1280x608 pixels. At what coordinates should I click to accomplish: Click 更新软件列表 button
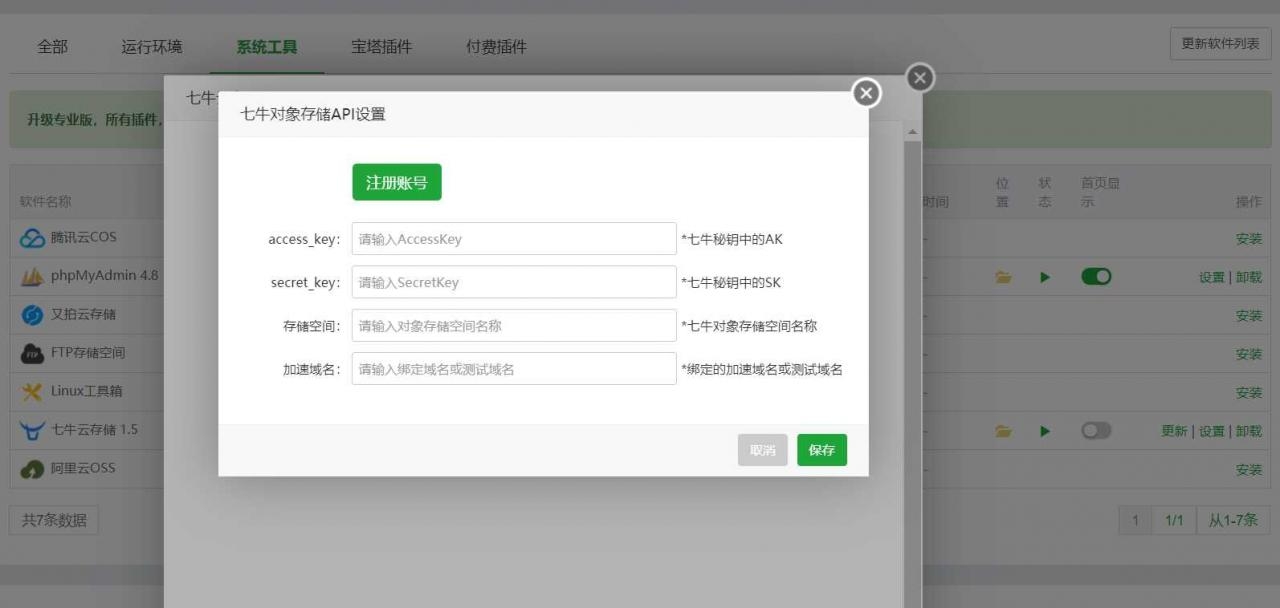click(x=1221, y=44)
